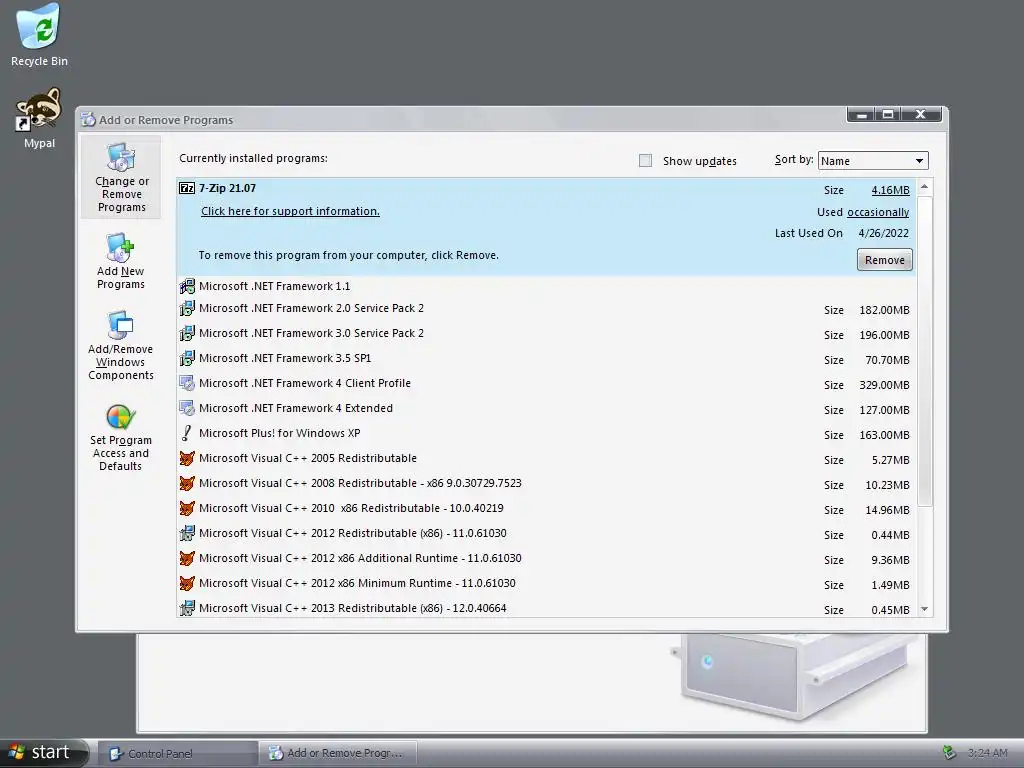The height and width of the screenshot is (768, 1024).
Task: Click the 329.00MB size value
Action: click(x=884, y=385)
